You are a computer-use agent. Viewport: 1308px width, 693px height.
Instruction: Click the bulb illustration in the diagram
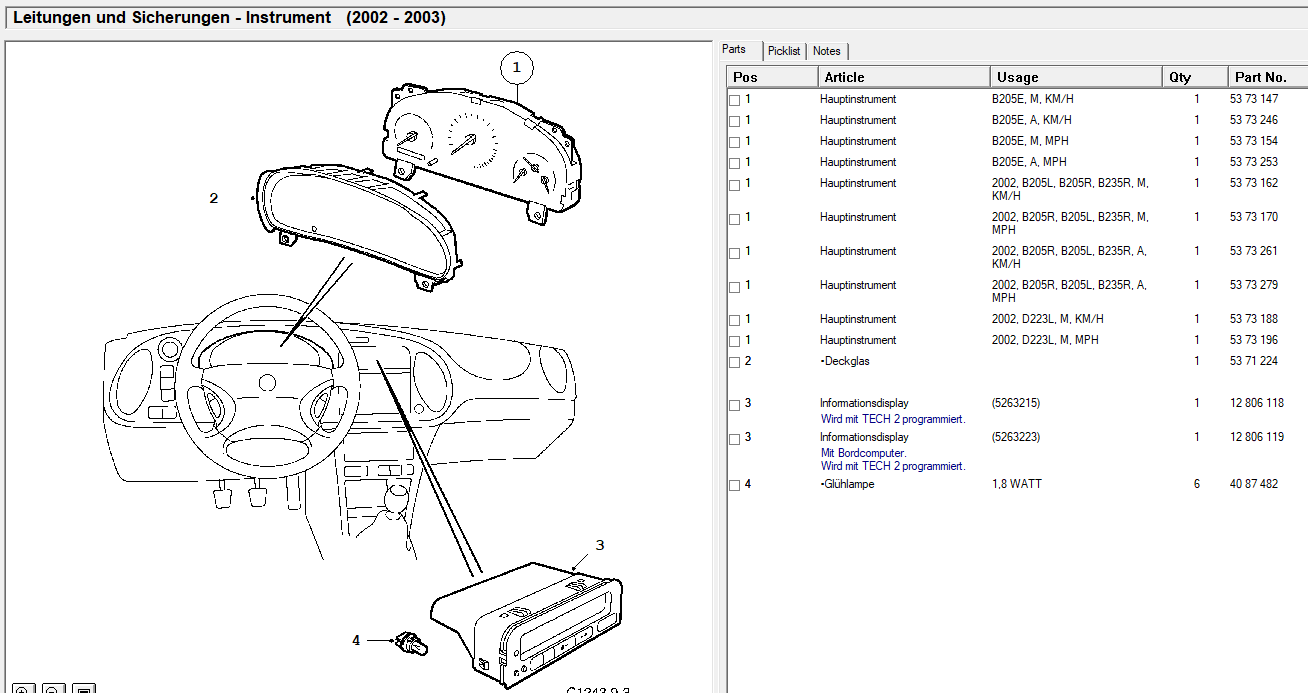click(x=411, y=643)
